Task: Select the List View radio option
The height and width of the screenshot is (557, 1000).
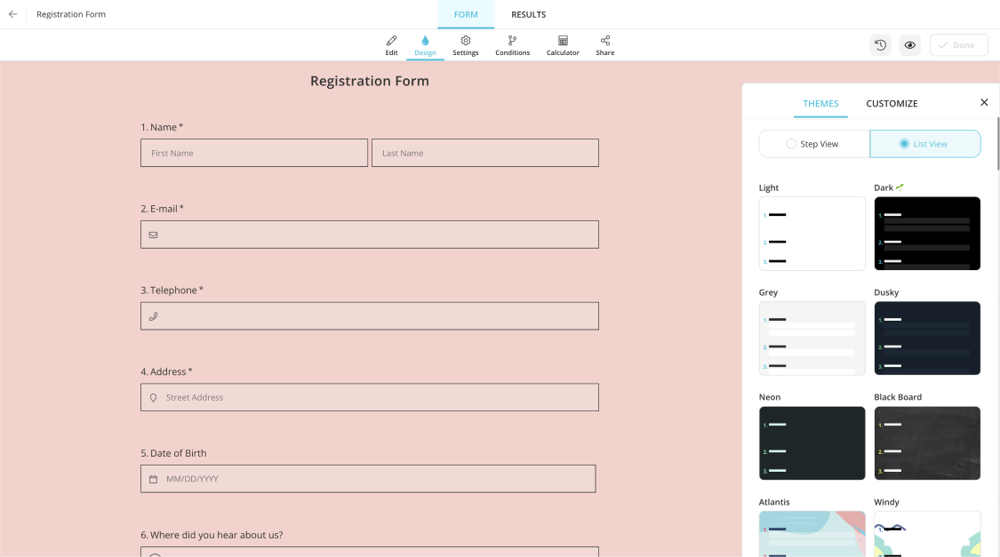Action: tap(925, 144)
